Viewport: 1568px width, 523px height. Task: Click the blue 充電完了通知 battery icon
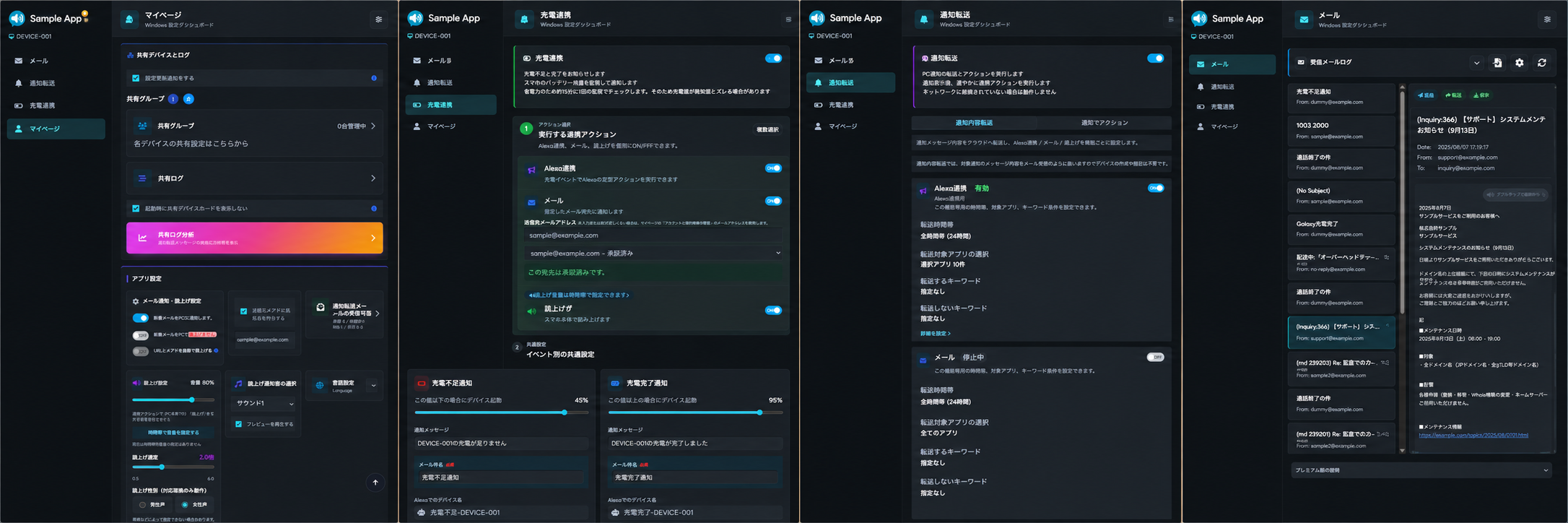coord(615,383)
